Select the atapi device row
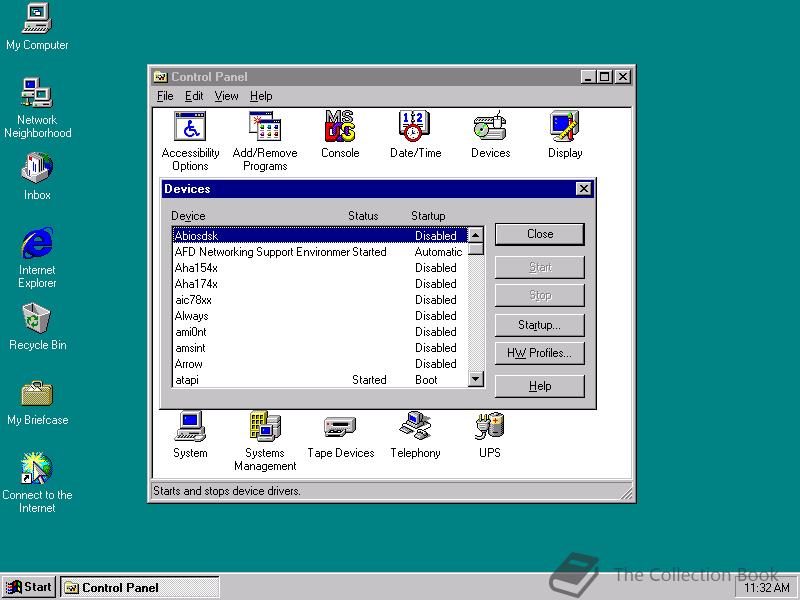 [320, 380]
